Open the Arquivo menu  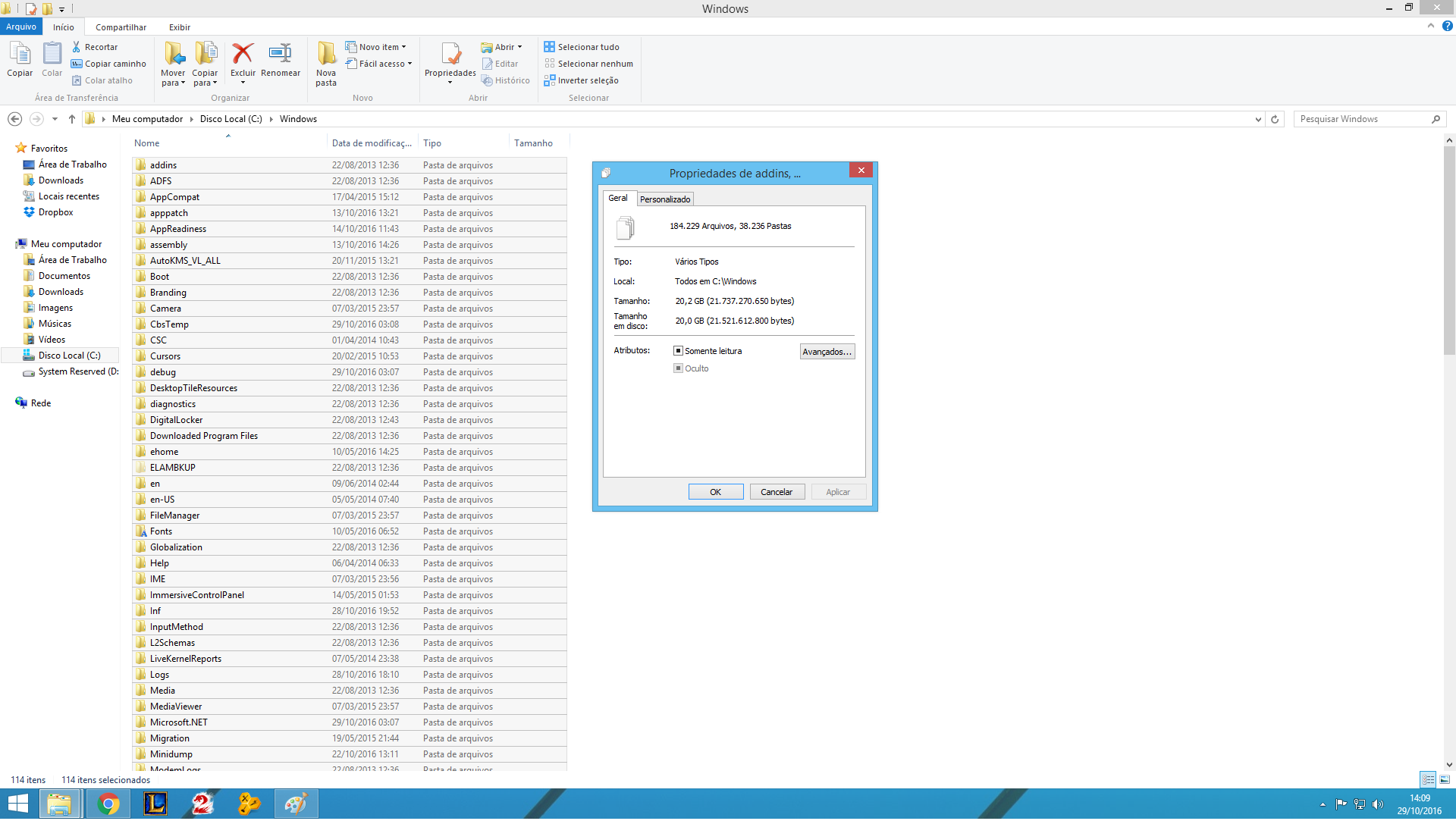click(21, 27)
